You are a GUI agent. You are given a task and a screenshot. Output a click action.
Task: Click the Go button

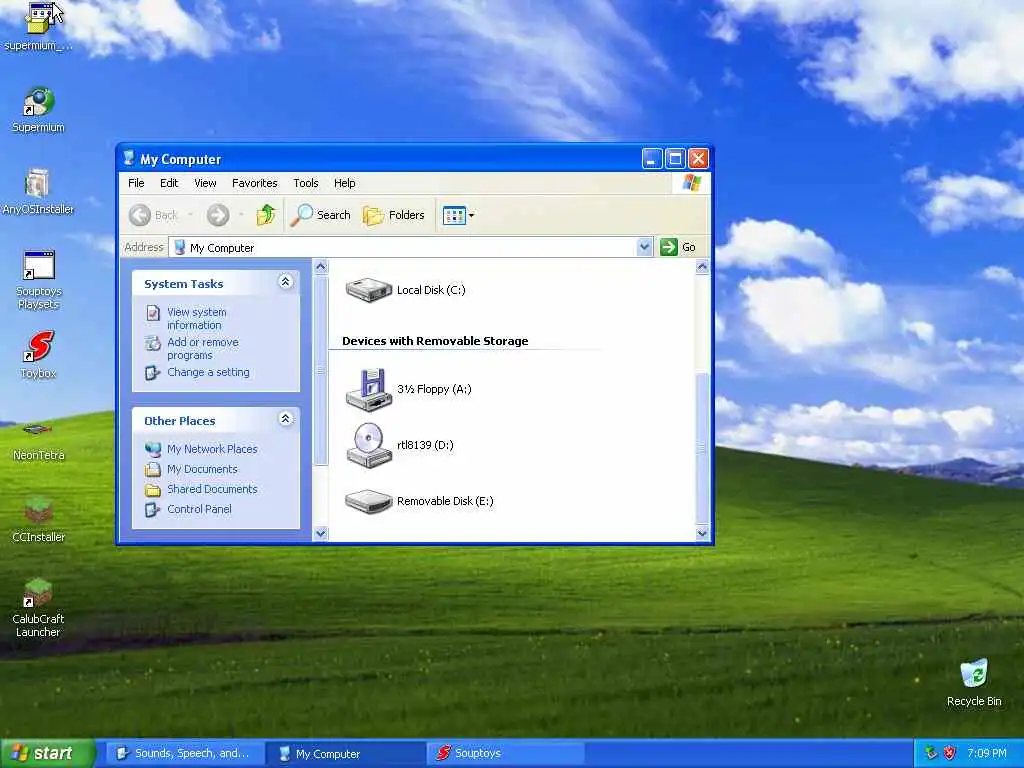click(x=679, y=247)
